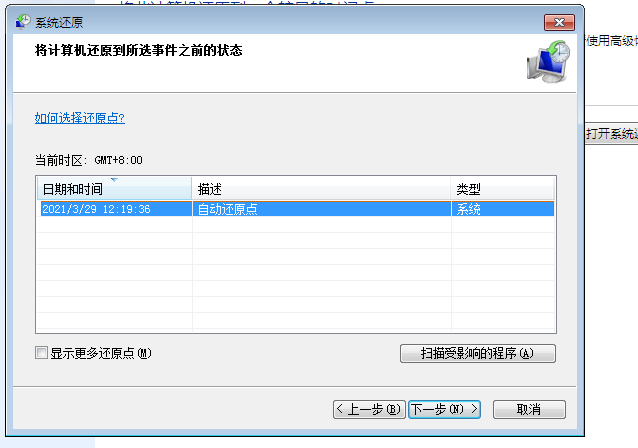Click the 描述 column header

coord(320,189)
